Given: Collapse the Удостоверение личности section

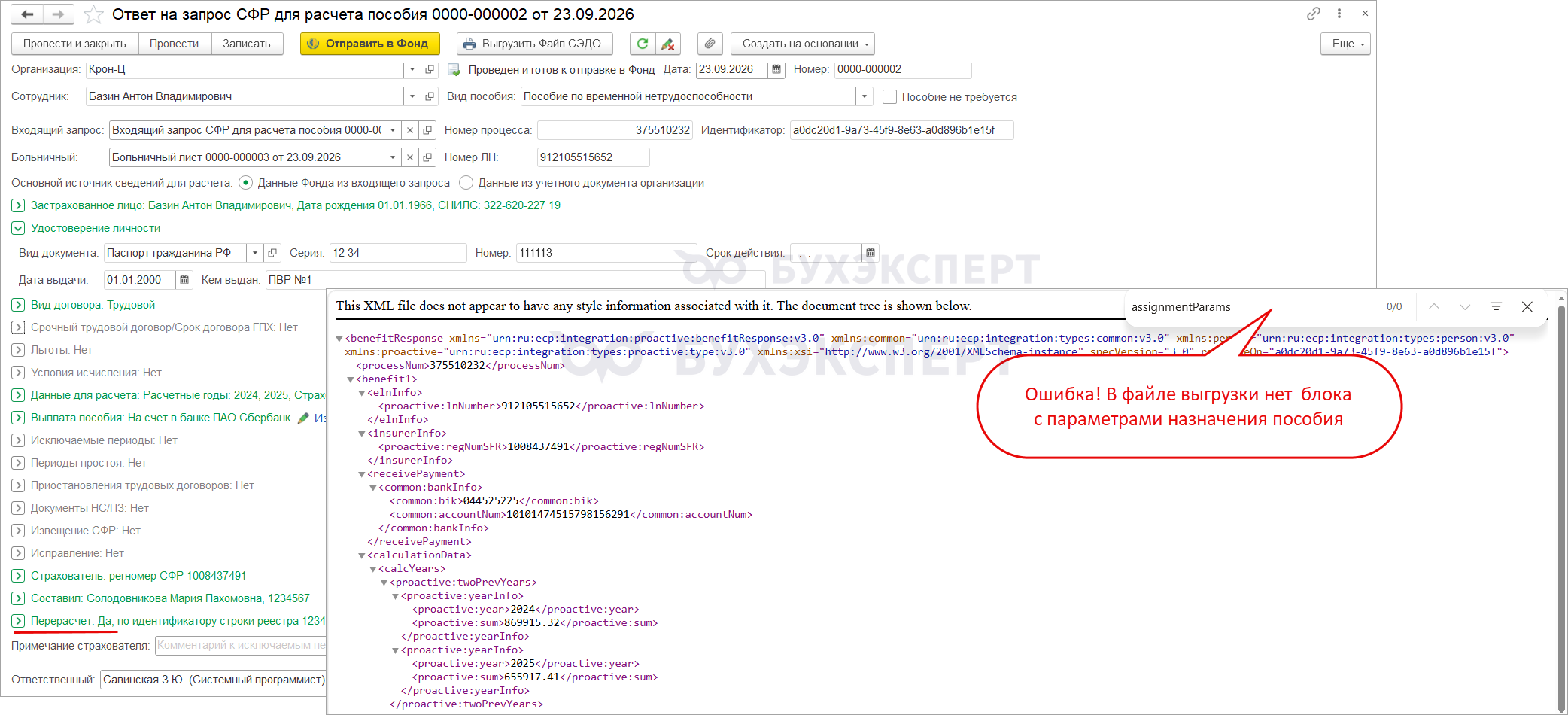Looking at the screenshot, I should 18,228.
